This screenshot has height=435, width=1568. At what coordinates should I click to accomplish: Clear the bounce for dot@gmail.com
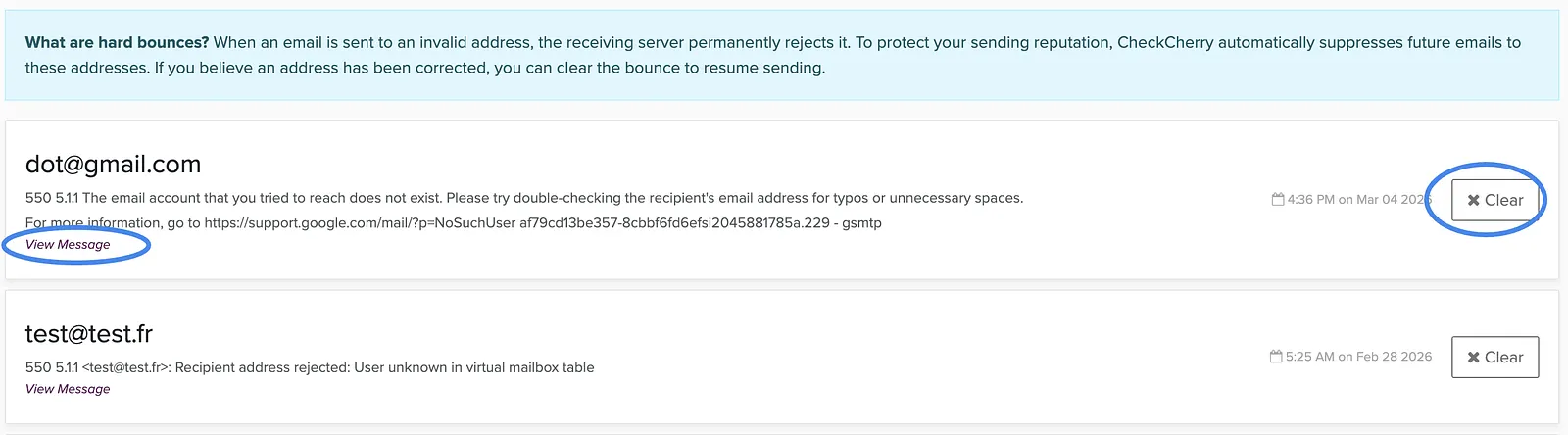[1494, 200]
